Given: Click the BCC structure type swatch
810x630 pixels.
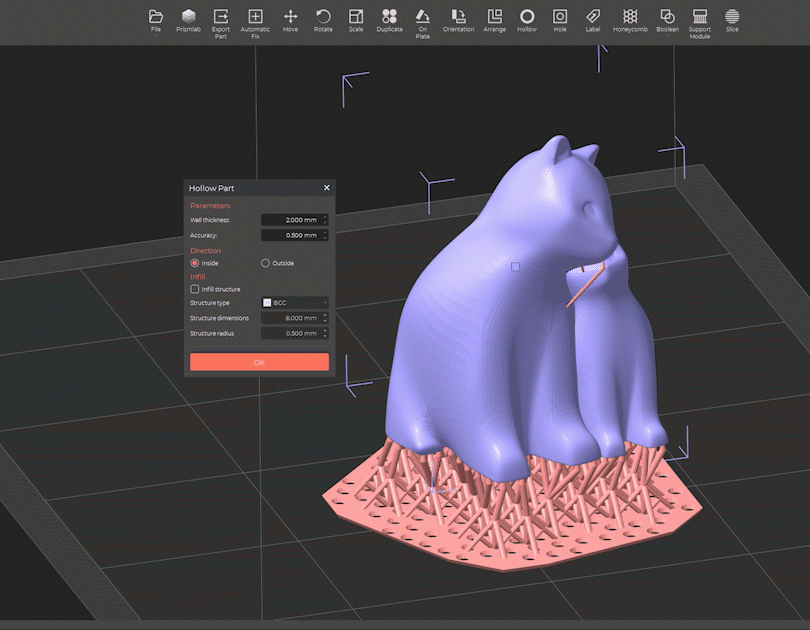Looking at the screenshot, I should [x=267, y=302].
